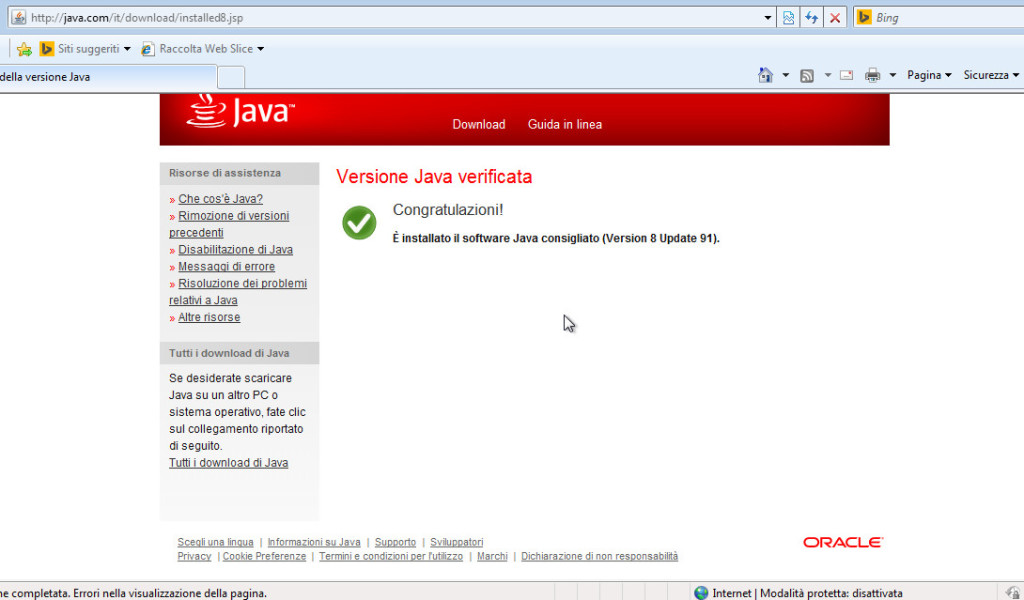Click the 'Sviluppatori' footer link

coord(456,542)
